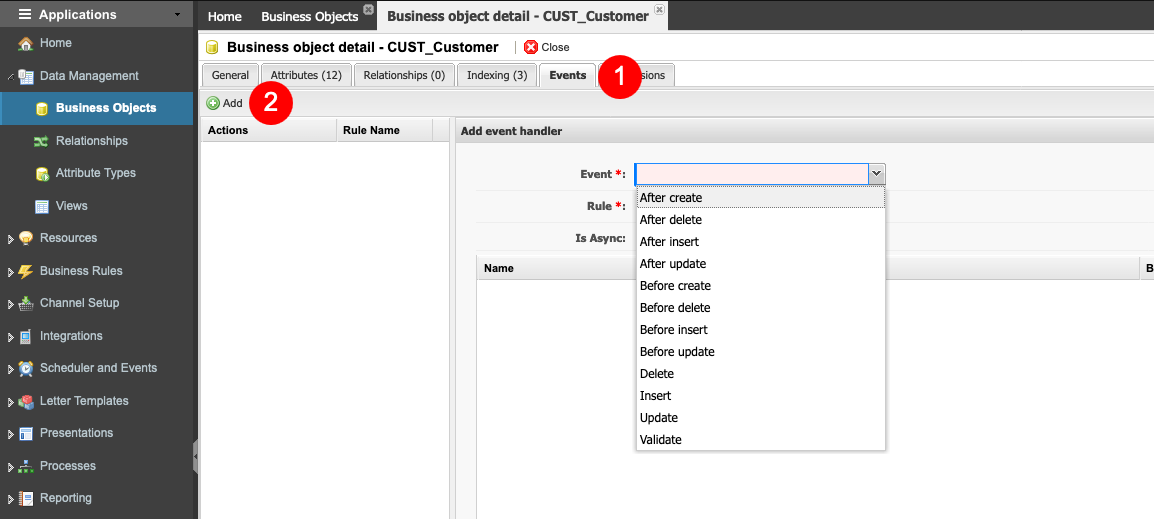The image size is (1154, 519).
Task: Open Attribute Types via its icon
Action: tap(42, 174)
